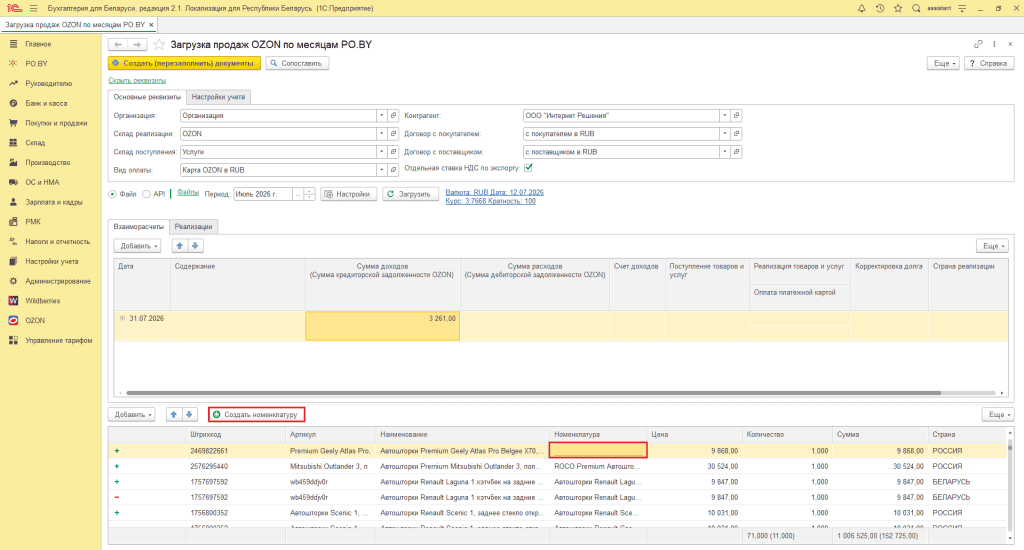
Task: Click the Период field Июль 2026 г.
Action: (263, 194)
